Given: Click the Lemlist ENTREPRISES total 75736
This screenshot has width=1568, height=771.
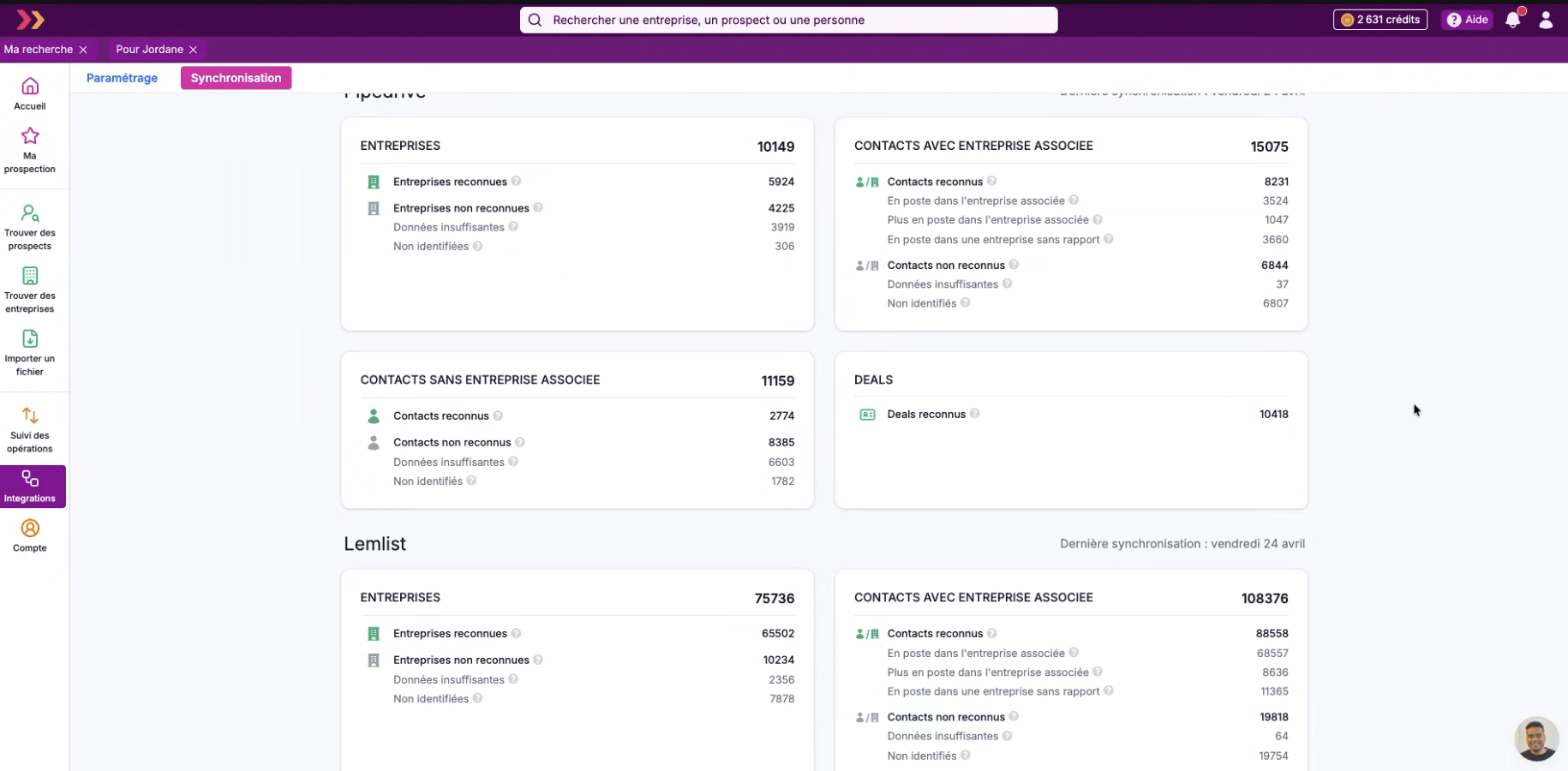Looking at the screenshot, I should [775, 598].
